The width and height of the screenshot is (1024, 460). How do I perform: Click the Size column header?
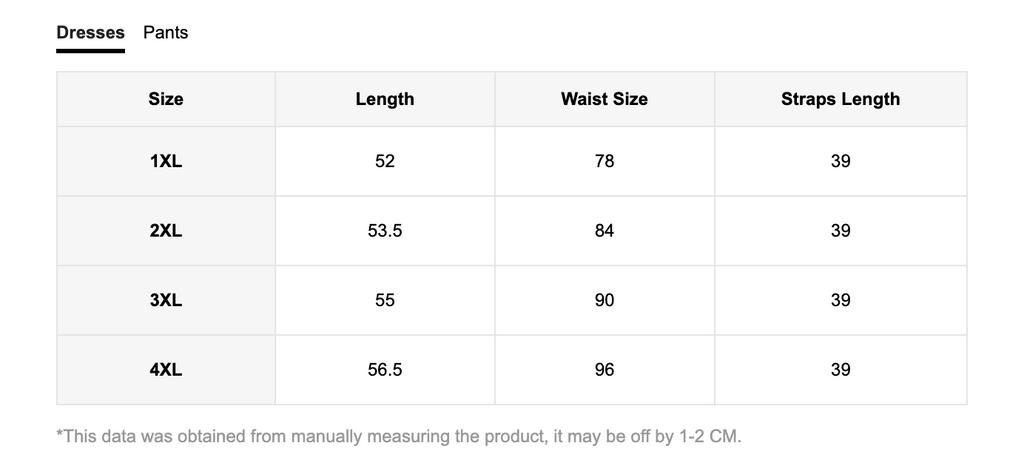pos(166,99)
